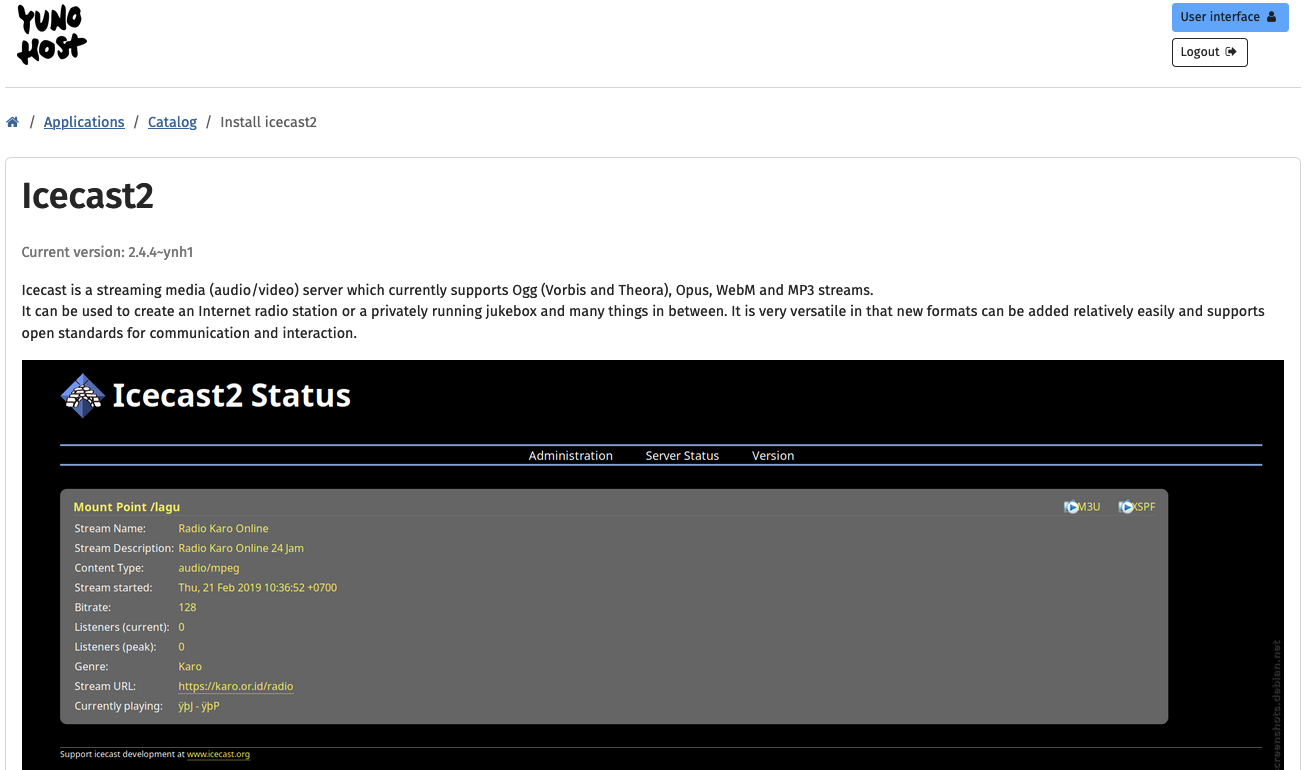Screen dimensions: 1315x770
Task: Click the Mount Point /lagu heading
Action: tap(127, 507)
